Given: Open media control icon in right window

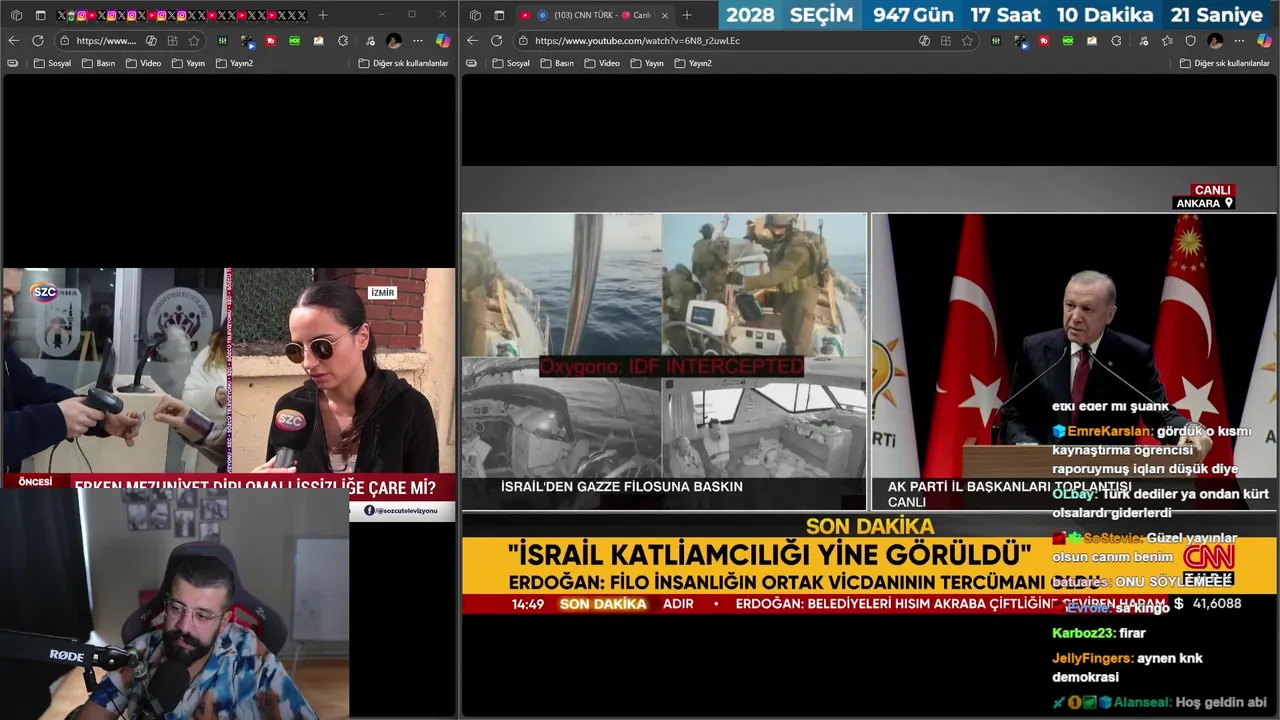Looking at the screenshot, I should coord(1143,41).
